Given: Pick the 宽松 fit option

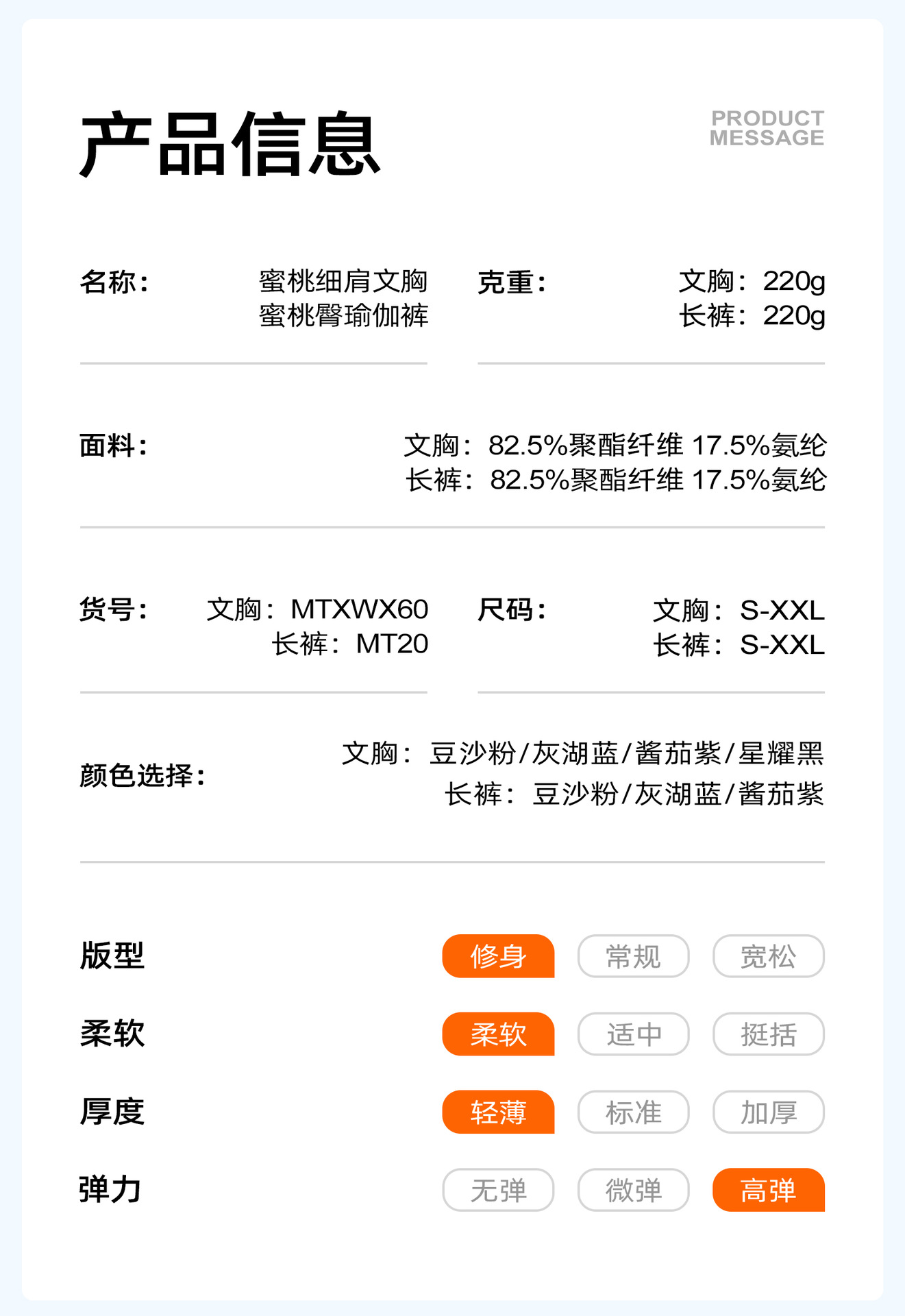Looking at the screenshot, I should tap(768, 956).
